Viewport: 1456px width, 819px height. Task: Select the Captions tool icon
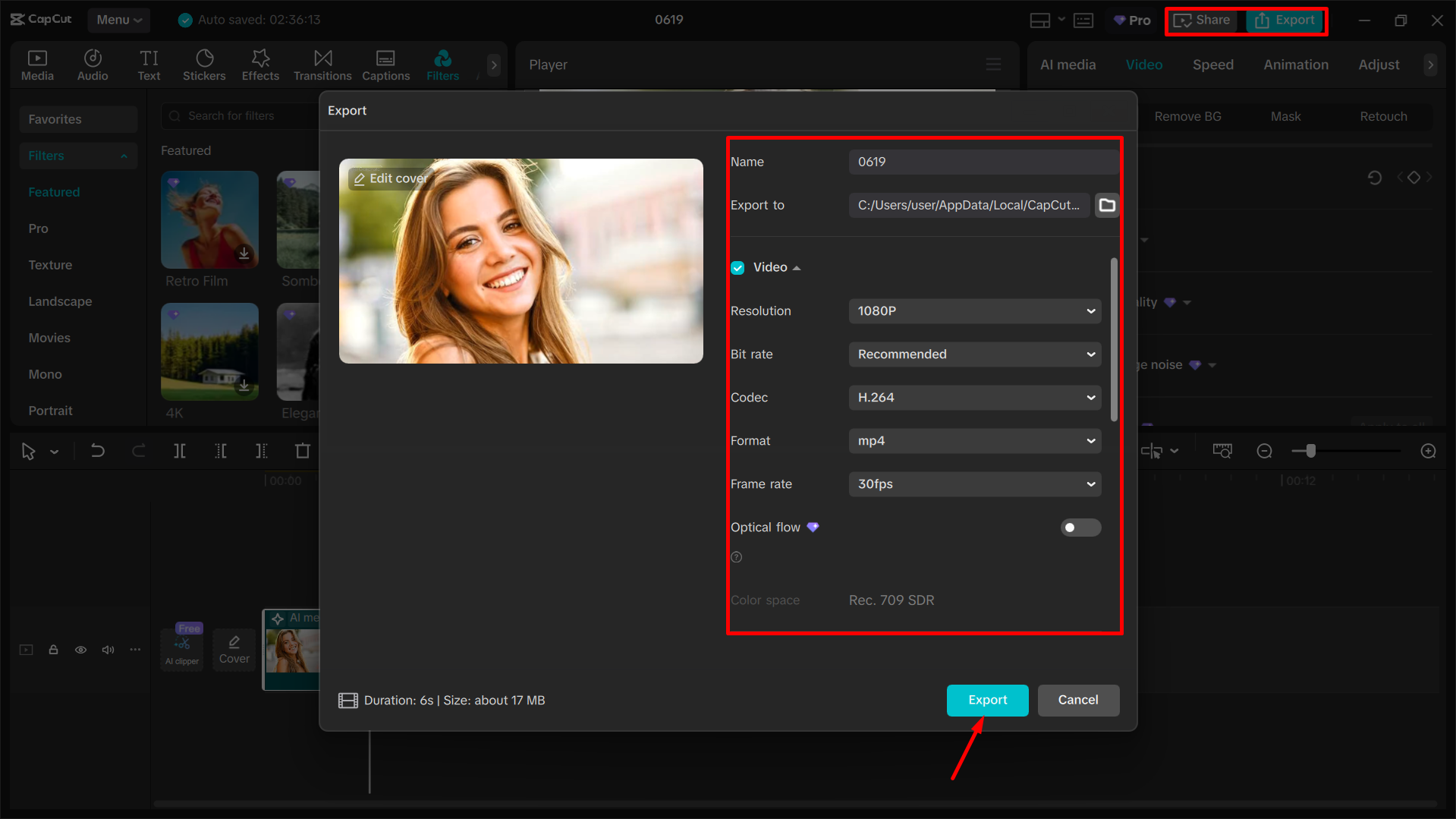click(x=385, y=65)
